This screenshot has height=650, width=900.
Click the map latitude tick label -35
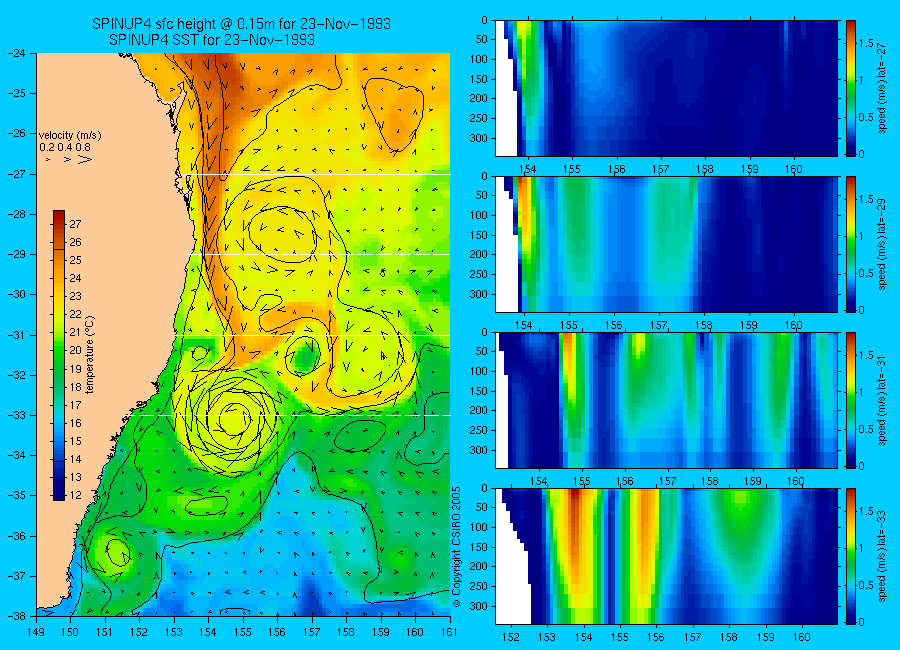tap(17, 496)
